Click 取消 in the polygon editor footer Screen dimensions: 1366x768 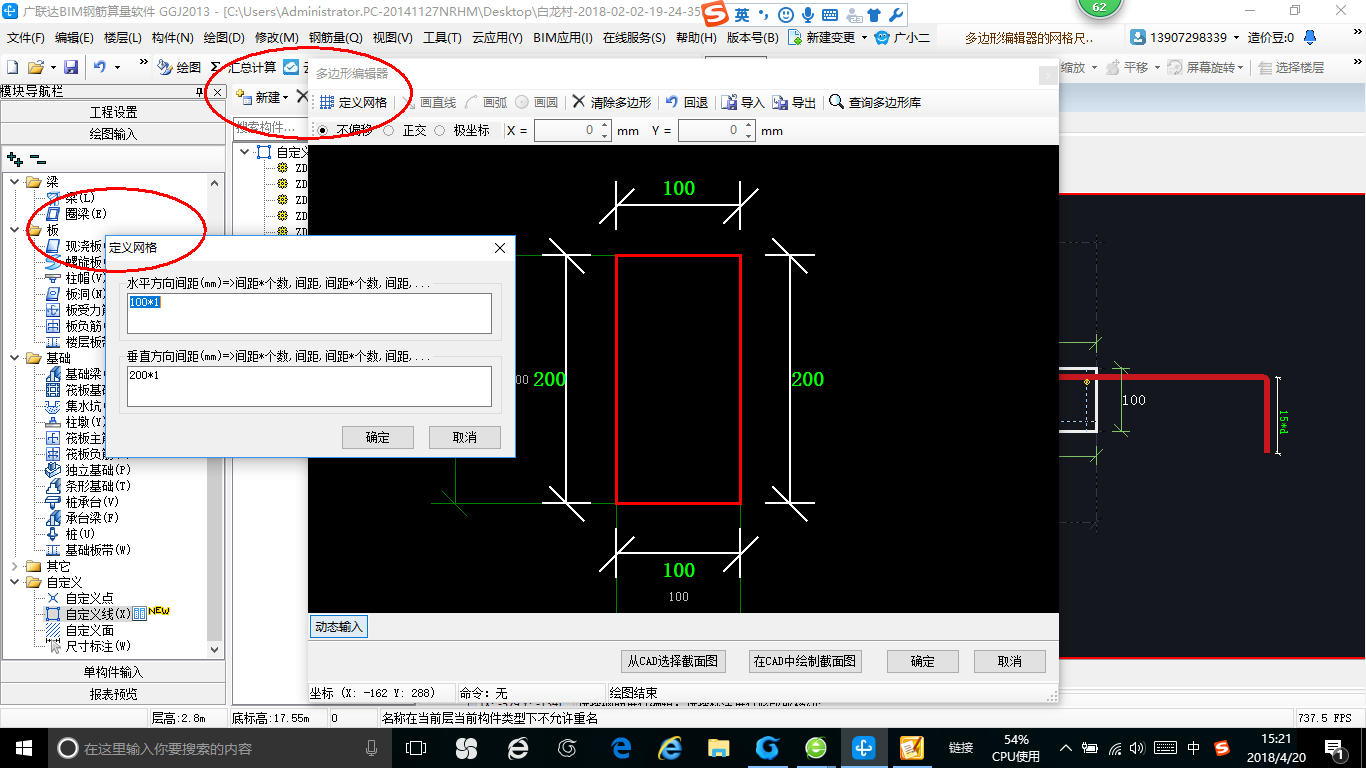[x=1009, y=661]
